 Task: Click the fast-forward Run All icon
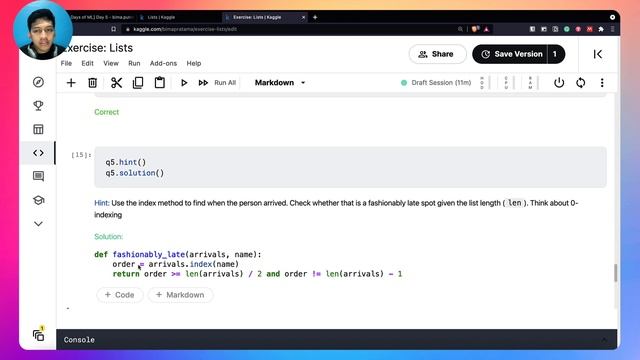pyautogui.click(x=203, y=83)
